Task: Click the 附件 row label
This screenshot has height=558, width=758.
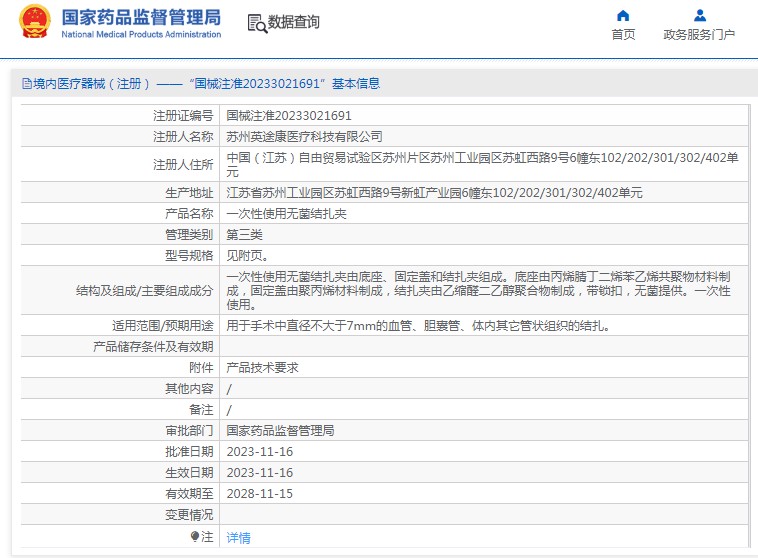Action: pos(201,367)
